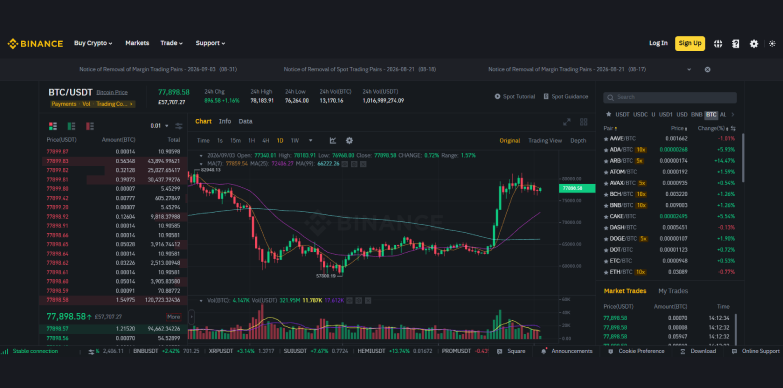The height and width of the screenshot is (388, 783).
Task: Collapse the OHLC info line arrow
Action: click(x=202, y=155)
